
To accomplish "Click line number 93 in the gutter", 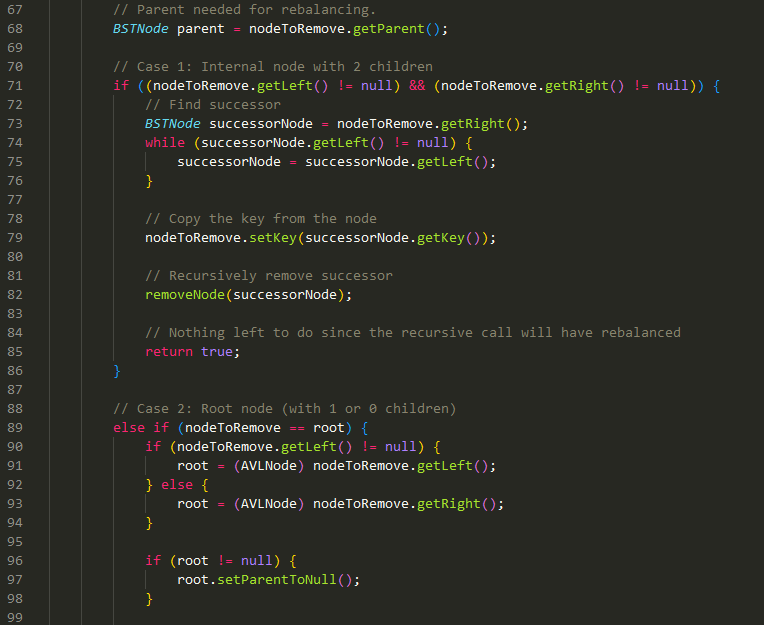I will point(15,504).
